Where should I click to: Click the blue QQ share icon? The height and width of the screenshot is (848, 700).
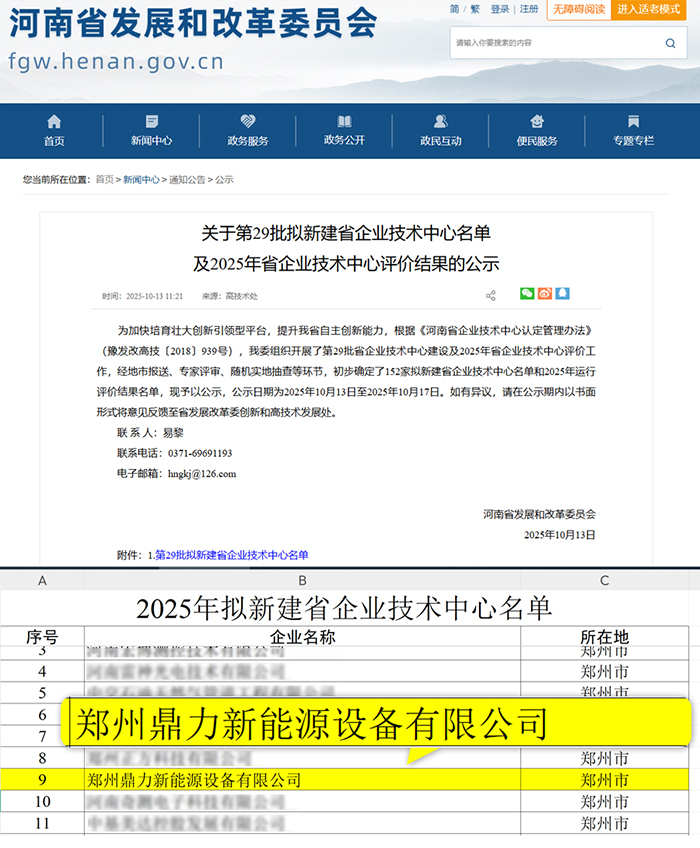[563, 294]
